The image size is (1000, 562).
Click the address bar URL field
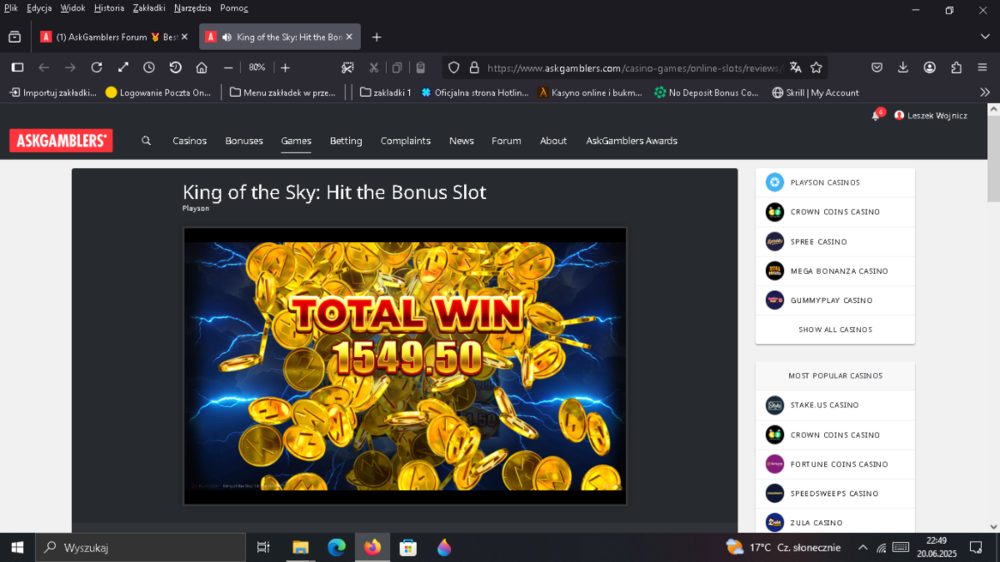(635, 68)
